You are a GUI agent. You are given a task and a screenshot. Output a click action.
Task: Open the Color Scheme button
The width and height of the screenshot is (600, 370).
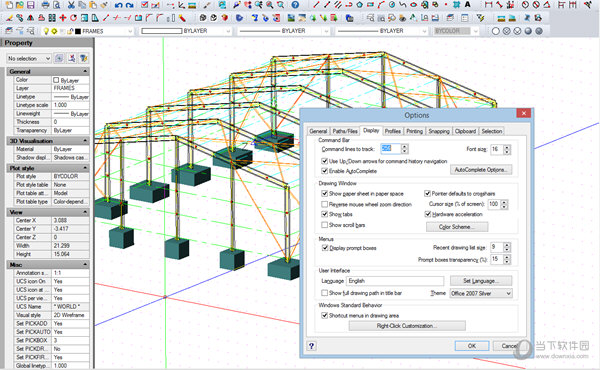pos(457,227)
